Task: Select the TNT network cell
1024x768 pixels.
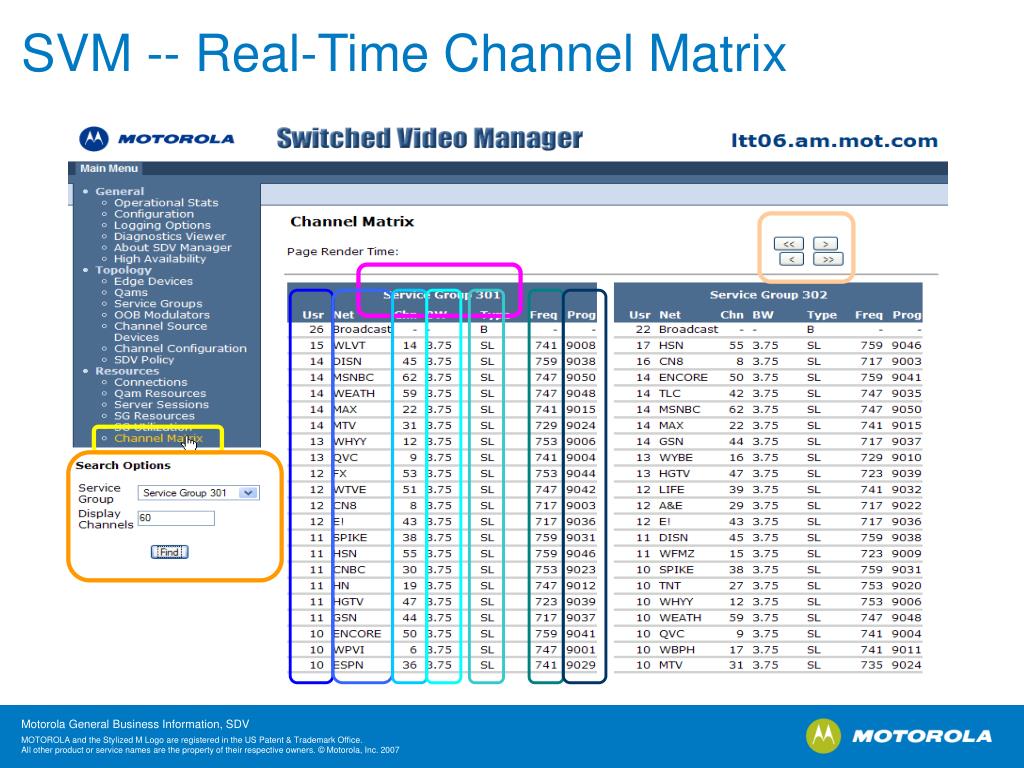Action: [x=669, y=586]
